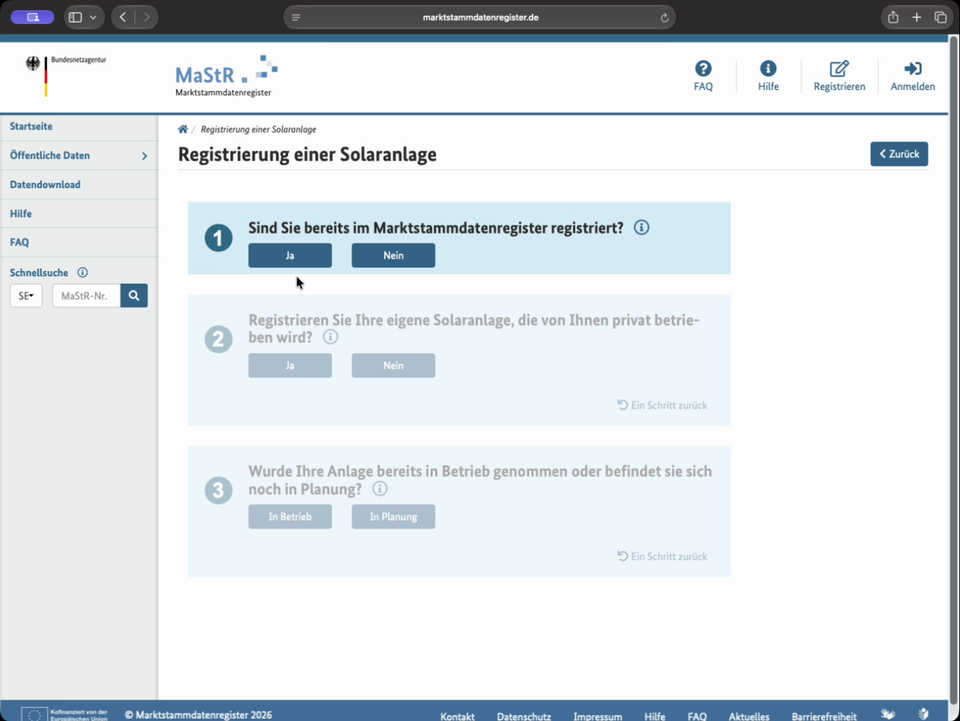This screenshot has width=960, height=721.
Task: Toggle the Safari sidebar
Action: [x=75, y=17]
